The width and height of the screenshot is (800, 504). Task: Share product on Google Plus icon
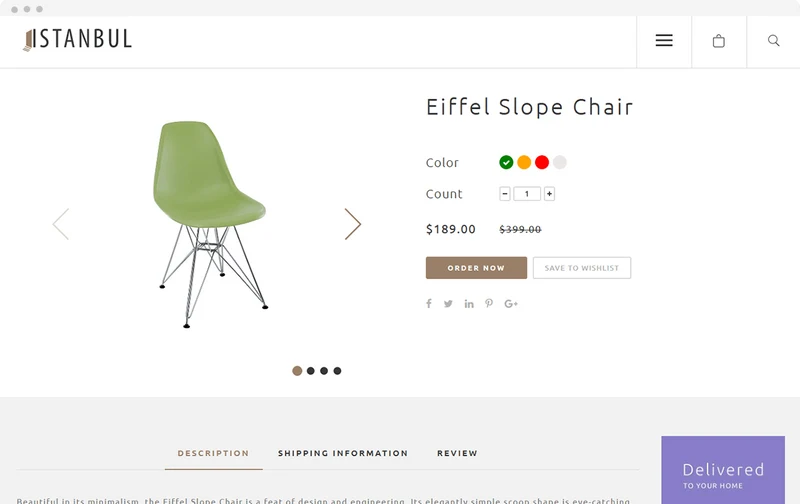pos(511,304)
